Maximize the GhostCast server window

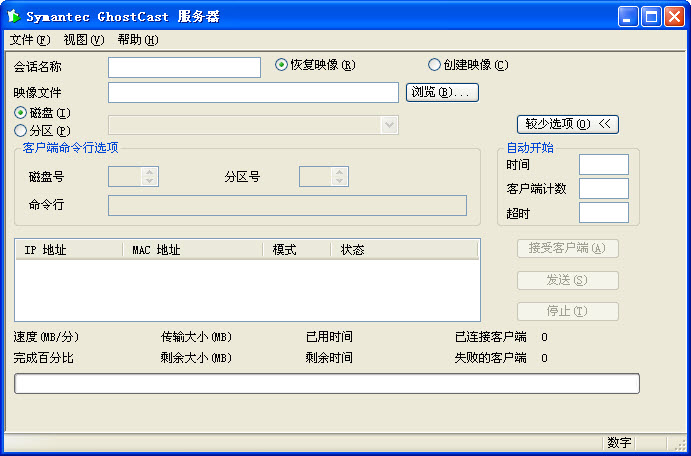click(x=651, y=17)
